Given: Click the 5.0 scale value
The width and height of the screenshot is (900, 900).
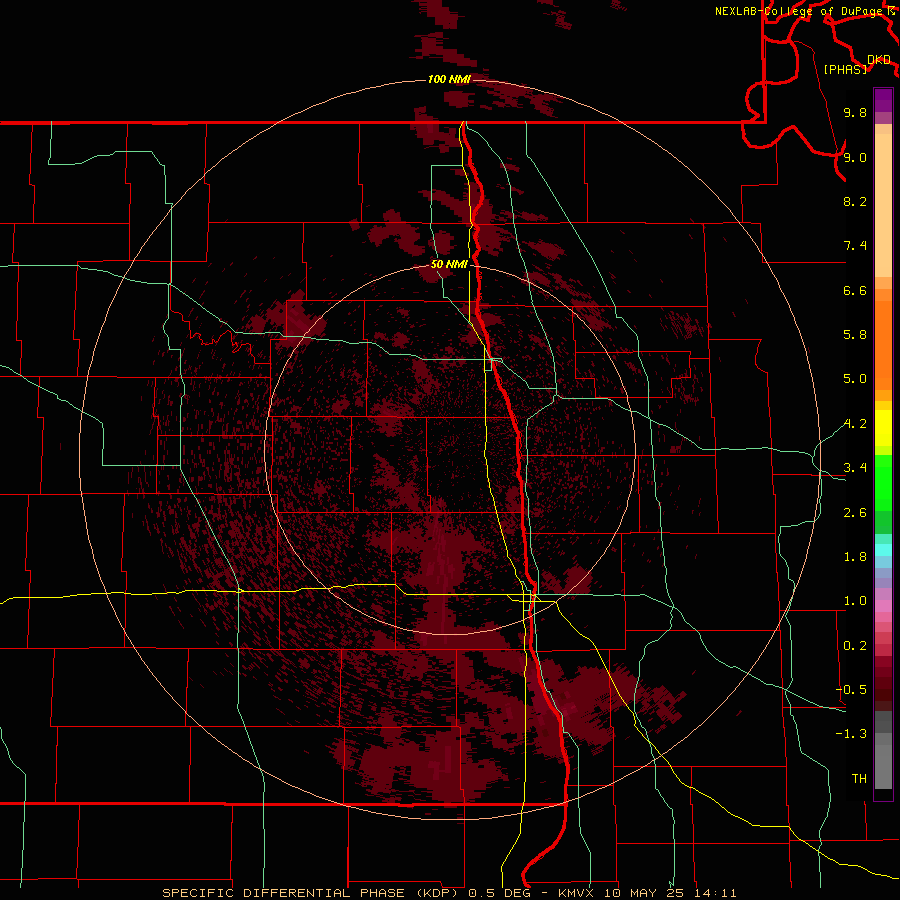Looking at the screenshot, I should pos(855,379).
